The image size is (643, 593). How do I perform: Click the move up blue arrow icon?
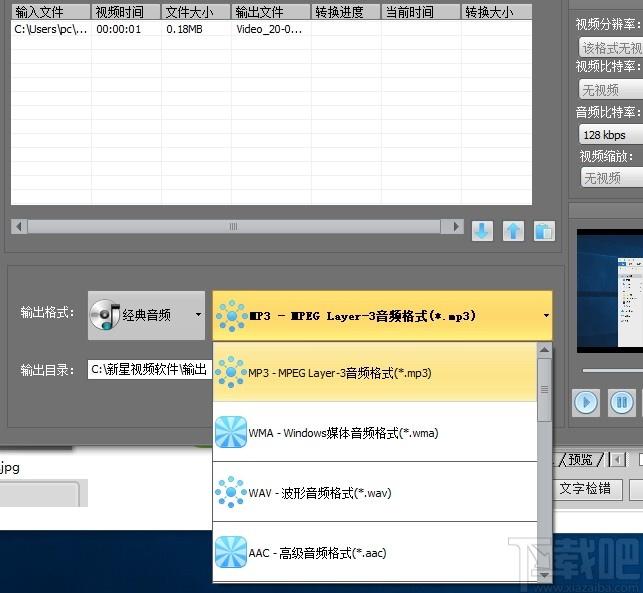coord(513,231)
